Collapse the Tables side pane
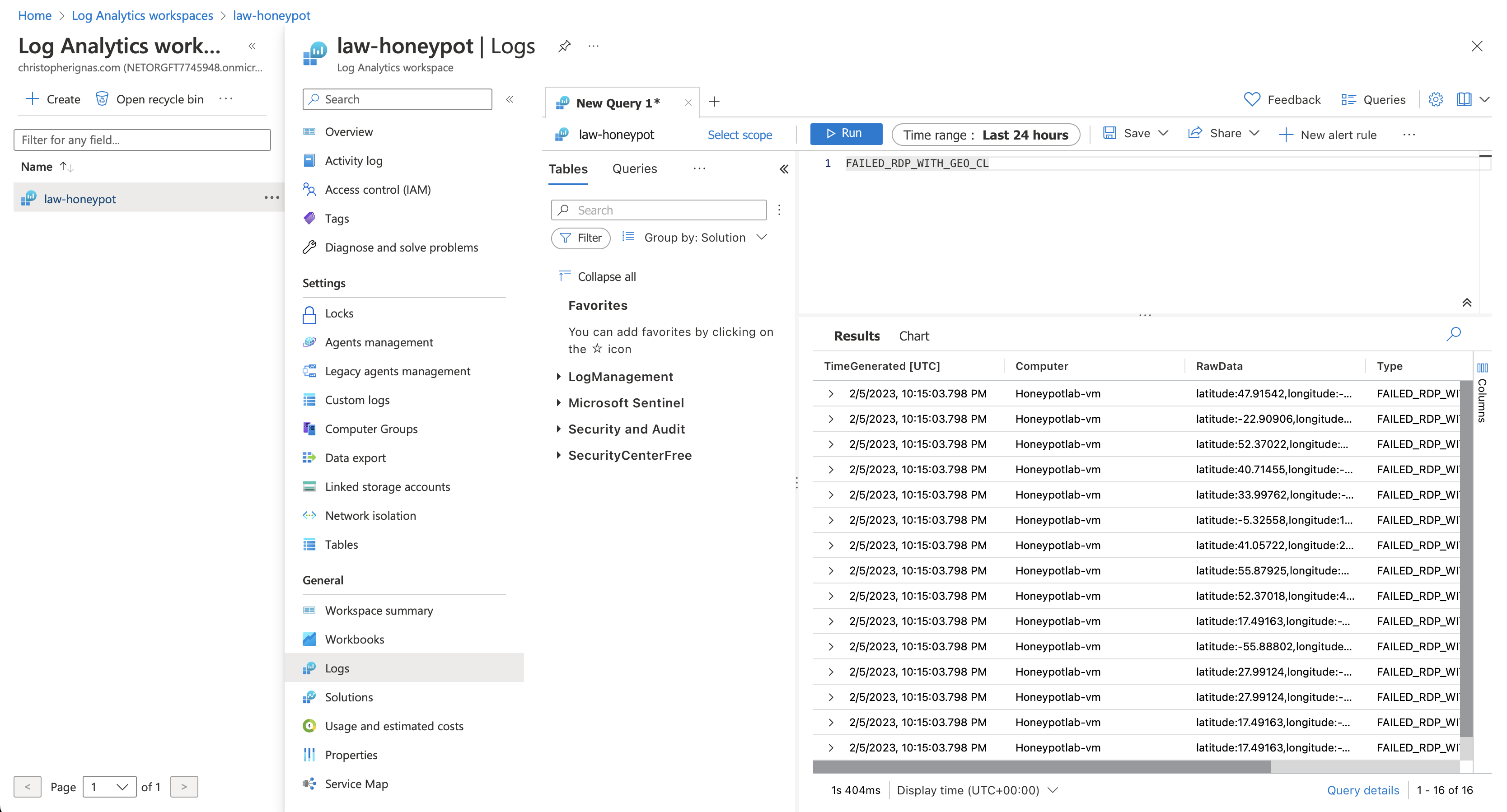Image resolution: width=1507 pixels, height=812 pixels. pyautogui.click(x=784, y=169)
